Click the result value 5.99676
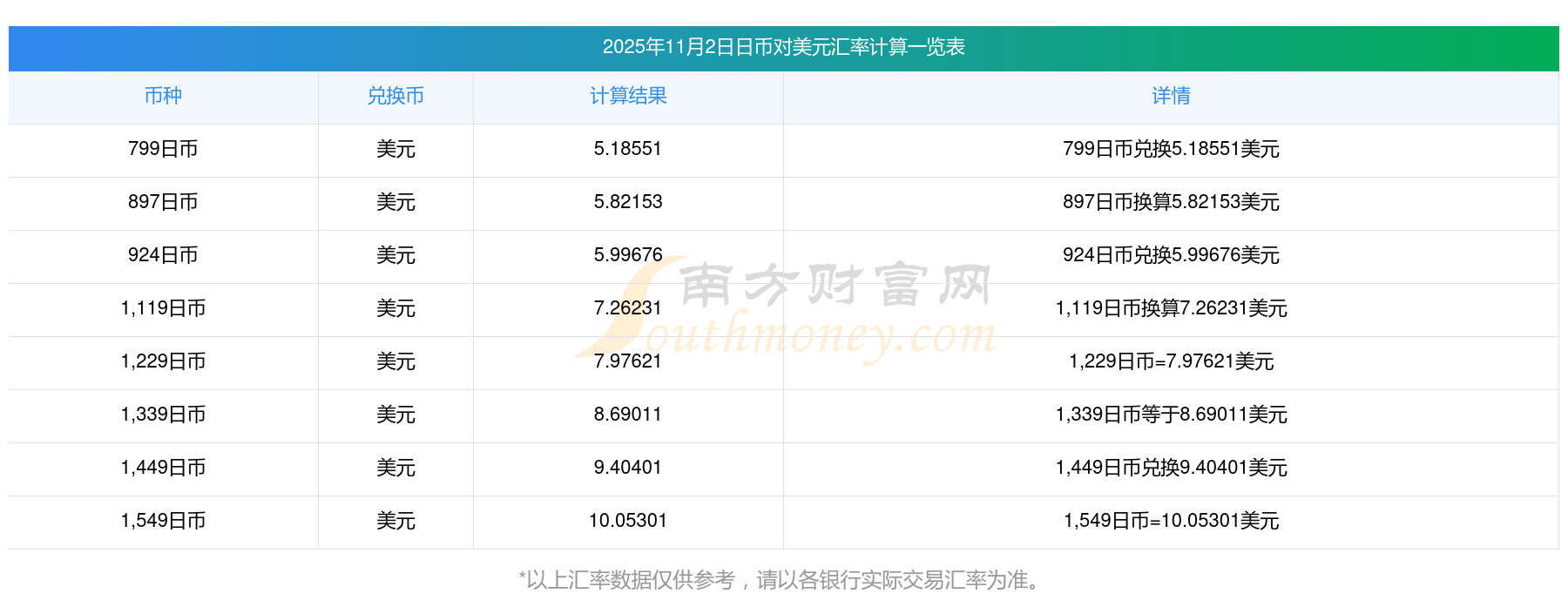The image size is (1568, 607). point(628,255)
